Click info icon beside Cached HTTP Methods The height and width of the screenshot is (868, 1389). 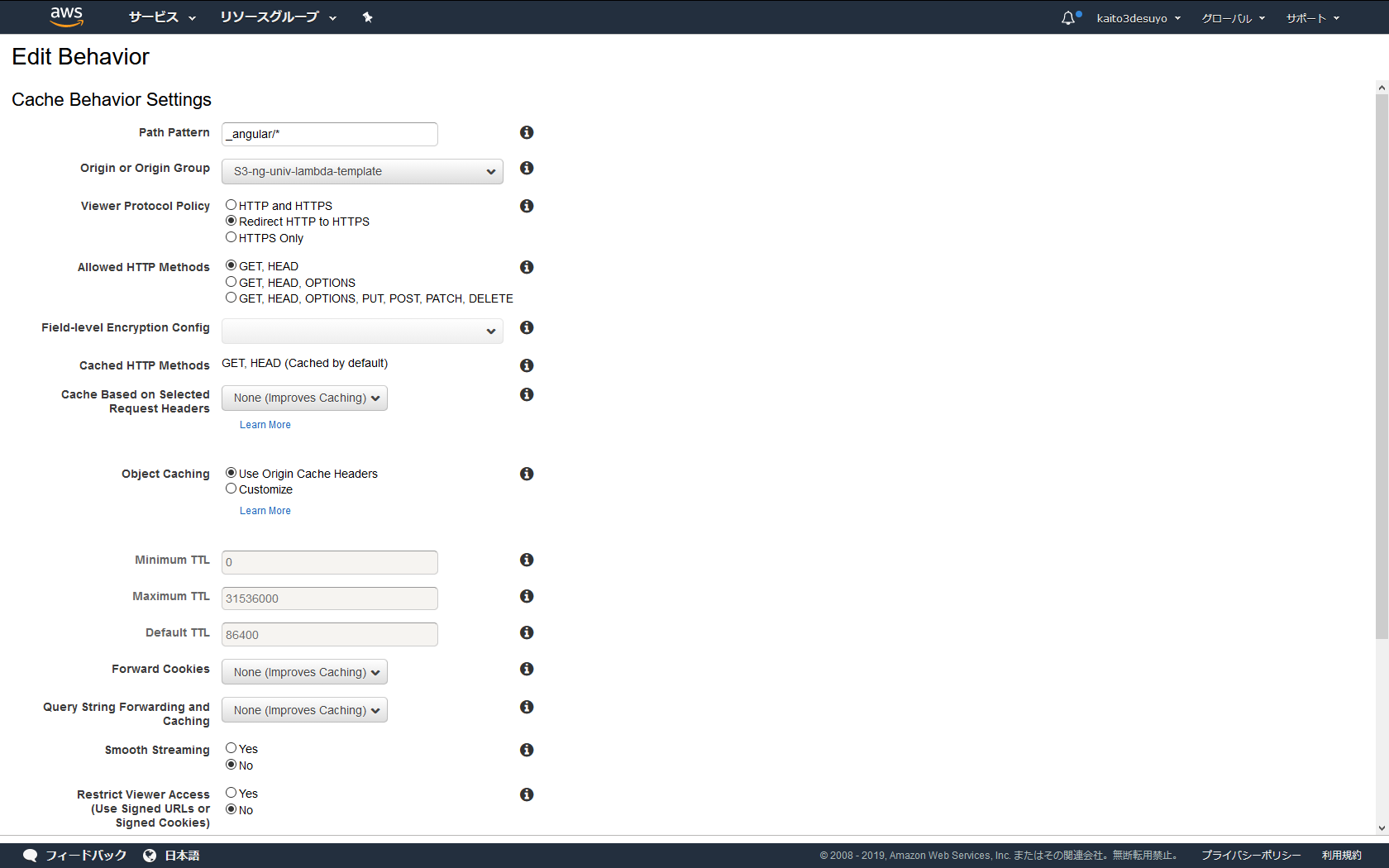click(x=527, y=365)
